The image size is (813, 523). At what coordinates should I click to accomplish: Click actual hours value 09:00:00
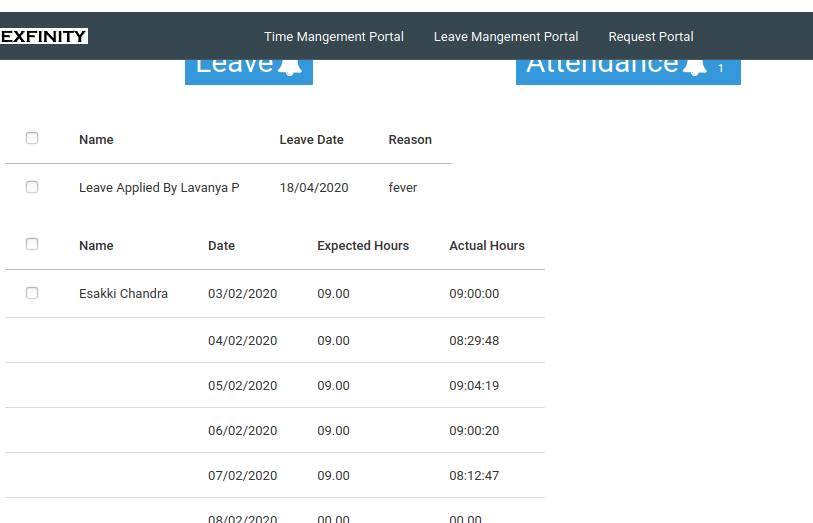click(474, 294)
